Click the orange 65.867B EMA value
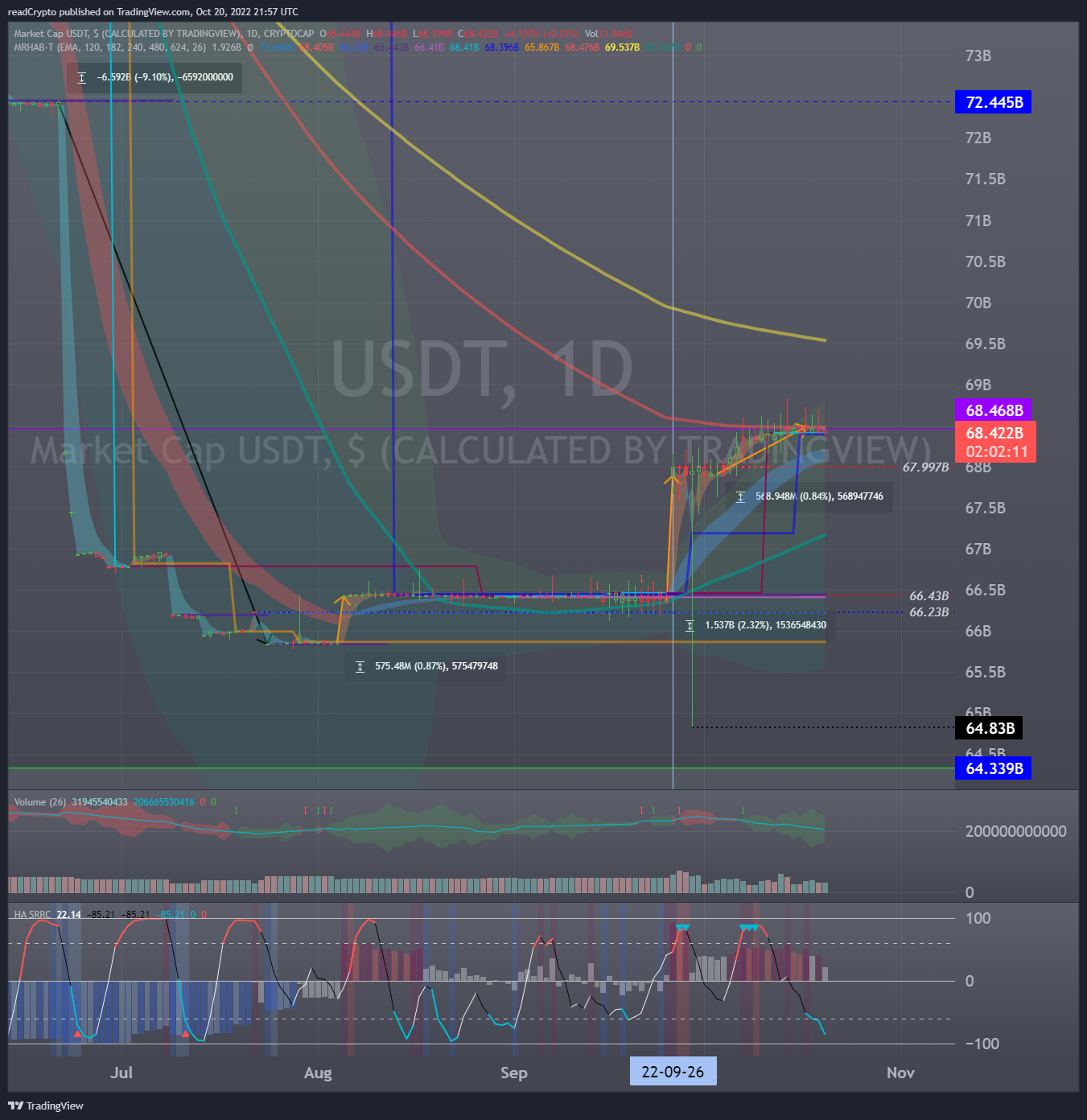This screenshot has height=1120, width=1087. [x=541, y=47]
